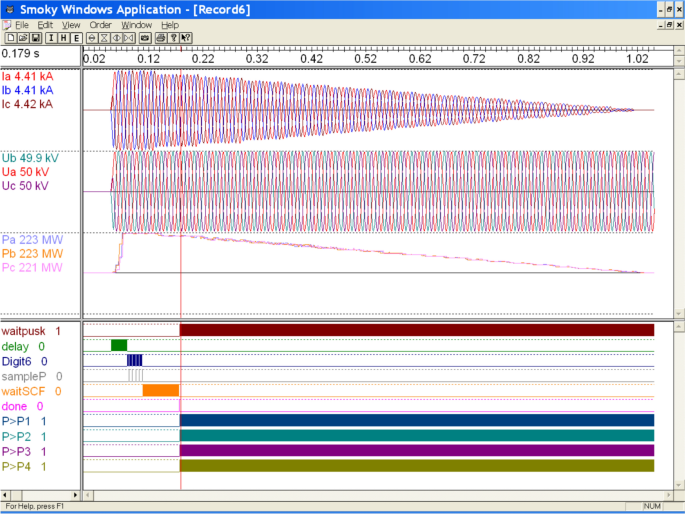
Task: Click the Smoky app title bar icon
Action: coord(10,9)
